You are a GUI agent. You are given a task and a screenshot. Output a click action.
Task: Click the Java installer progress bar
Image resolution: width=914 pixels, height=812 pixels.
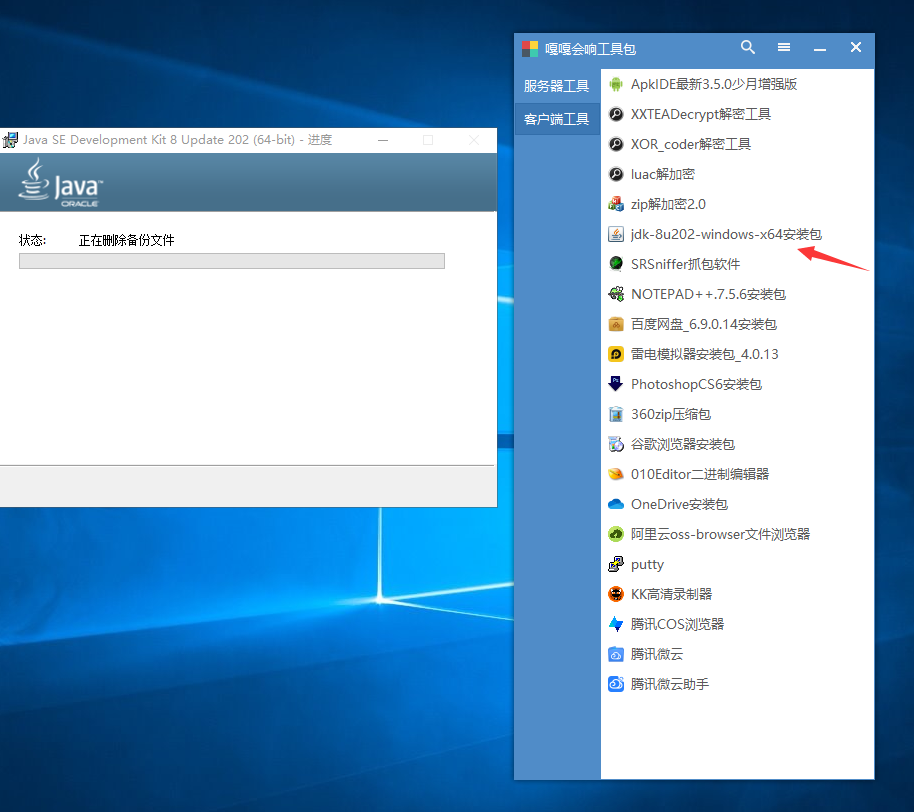point(232,261)
